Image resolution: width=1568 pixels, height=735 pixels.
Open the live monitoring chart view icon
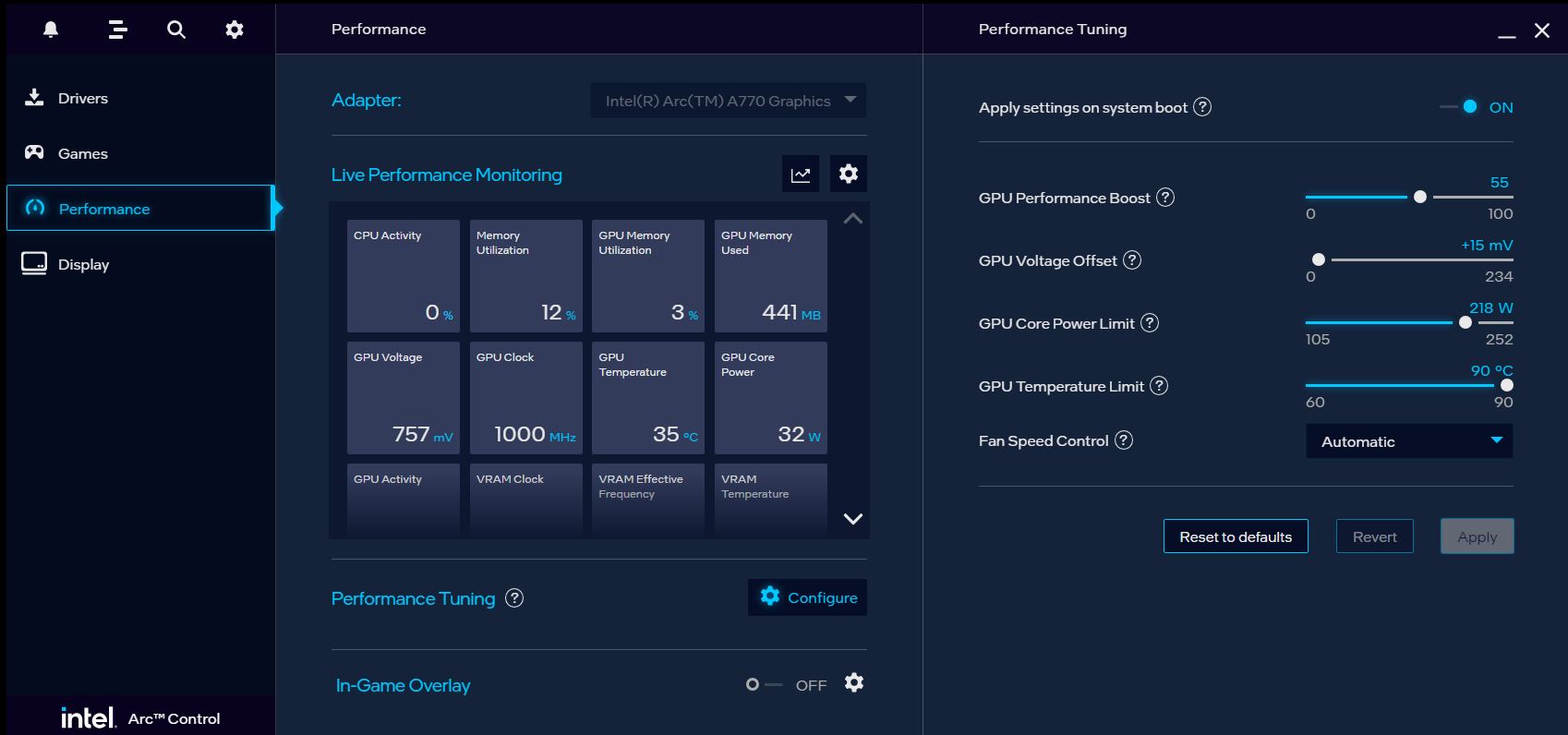(800, 175)
